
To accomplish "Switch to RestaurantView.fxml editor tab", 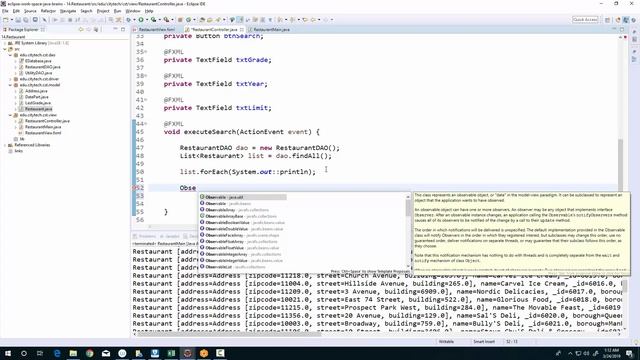I will (x=157, y=29).
